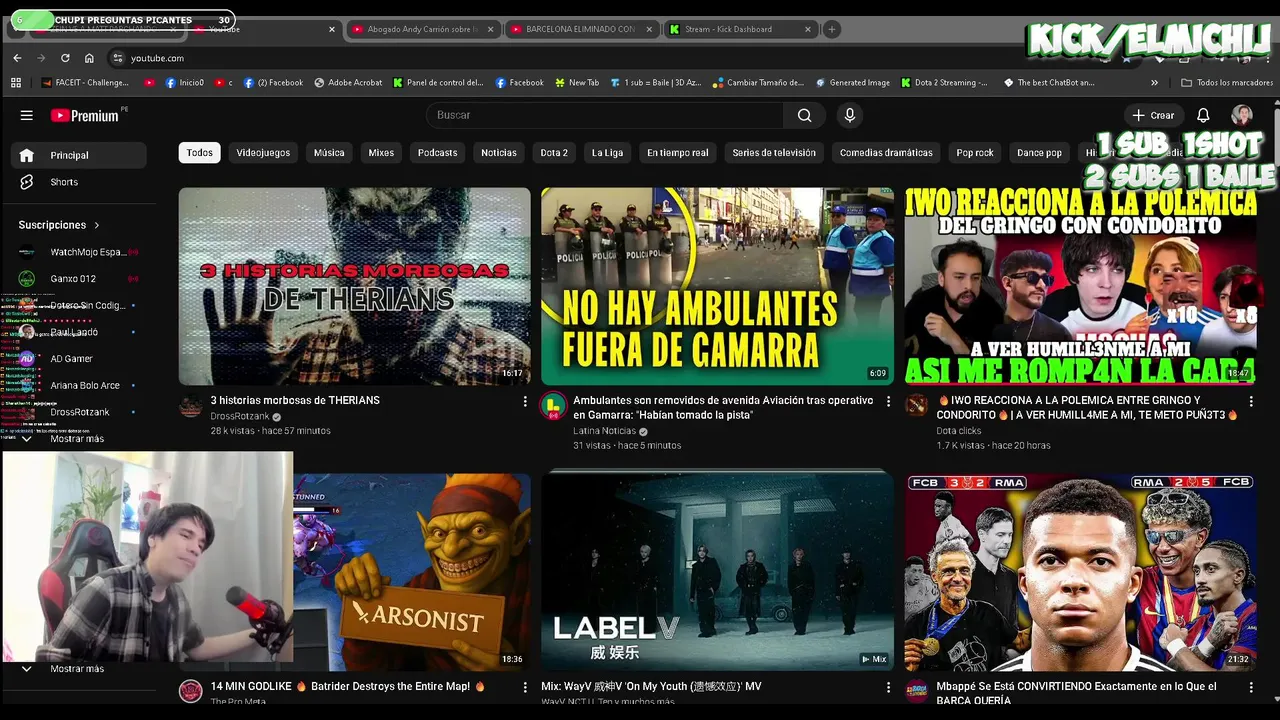The width and height of the screenshot is (1280, 720).
Task: Click the browser home button
Action: [89, 58]
